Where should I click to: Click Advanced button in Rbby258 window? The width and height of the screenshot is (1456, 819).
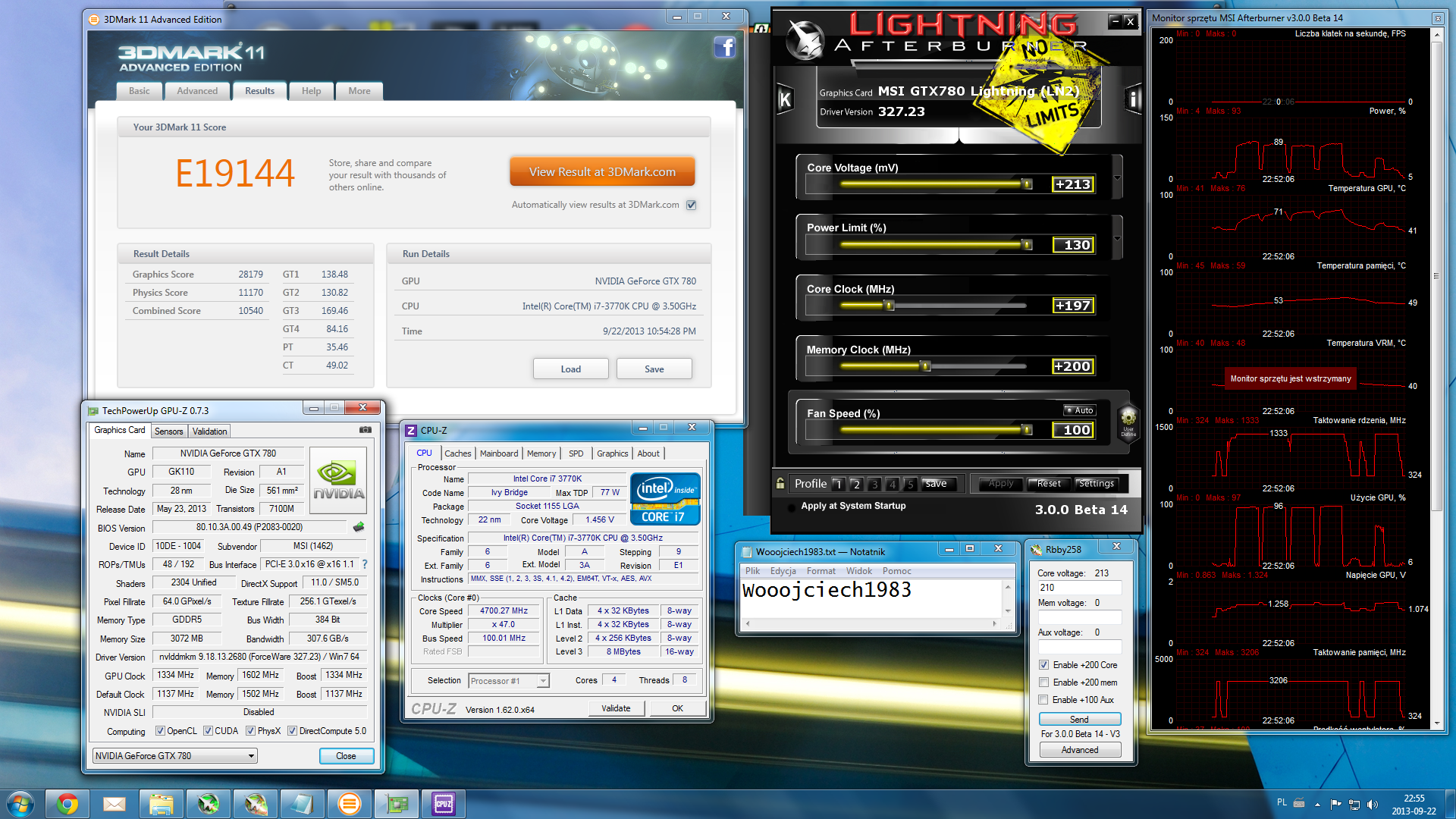(x=1079, y=750)
